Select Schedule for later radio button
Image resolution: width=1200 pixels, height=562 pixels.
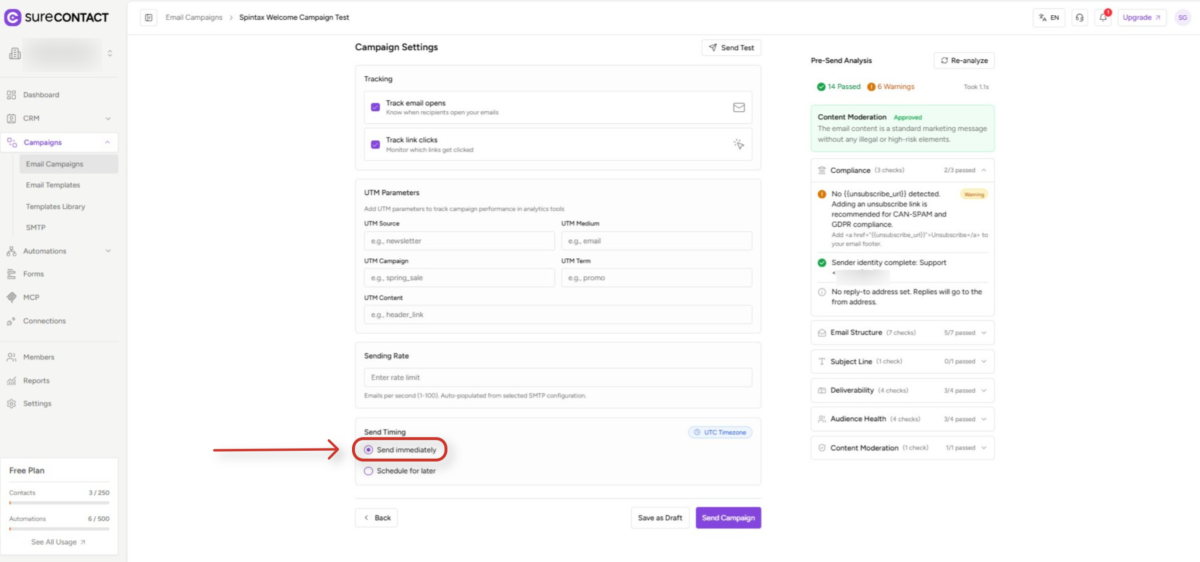pyautogui.click(x=369, y=470)
